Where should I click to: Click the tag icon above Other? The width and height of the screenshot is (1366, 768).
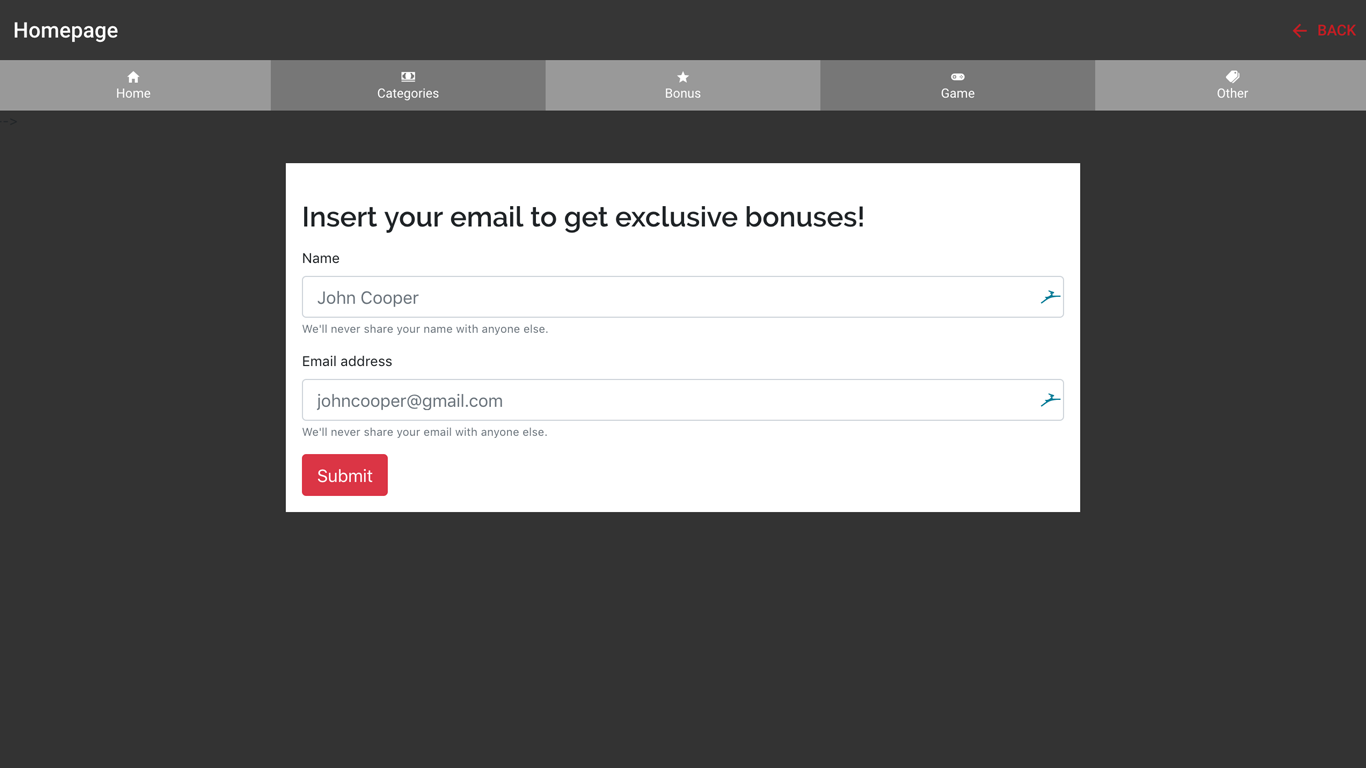pos(1232,77)
